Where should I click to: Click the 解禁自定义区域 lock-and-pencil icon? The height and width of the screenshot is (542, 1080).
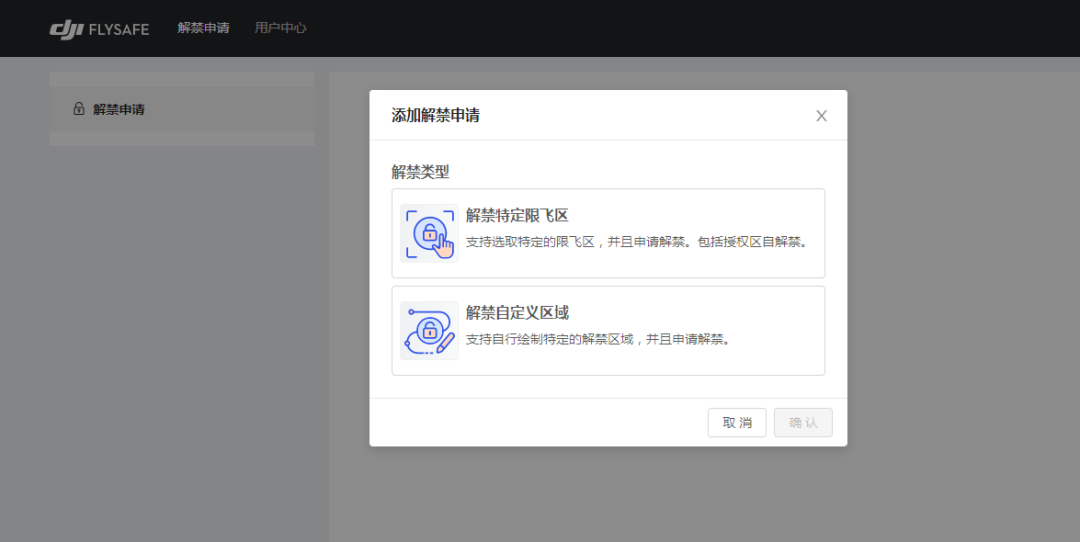tap(429, 331)
